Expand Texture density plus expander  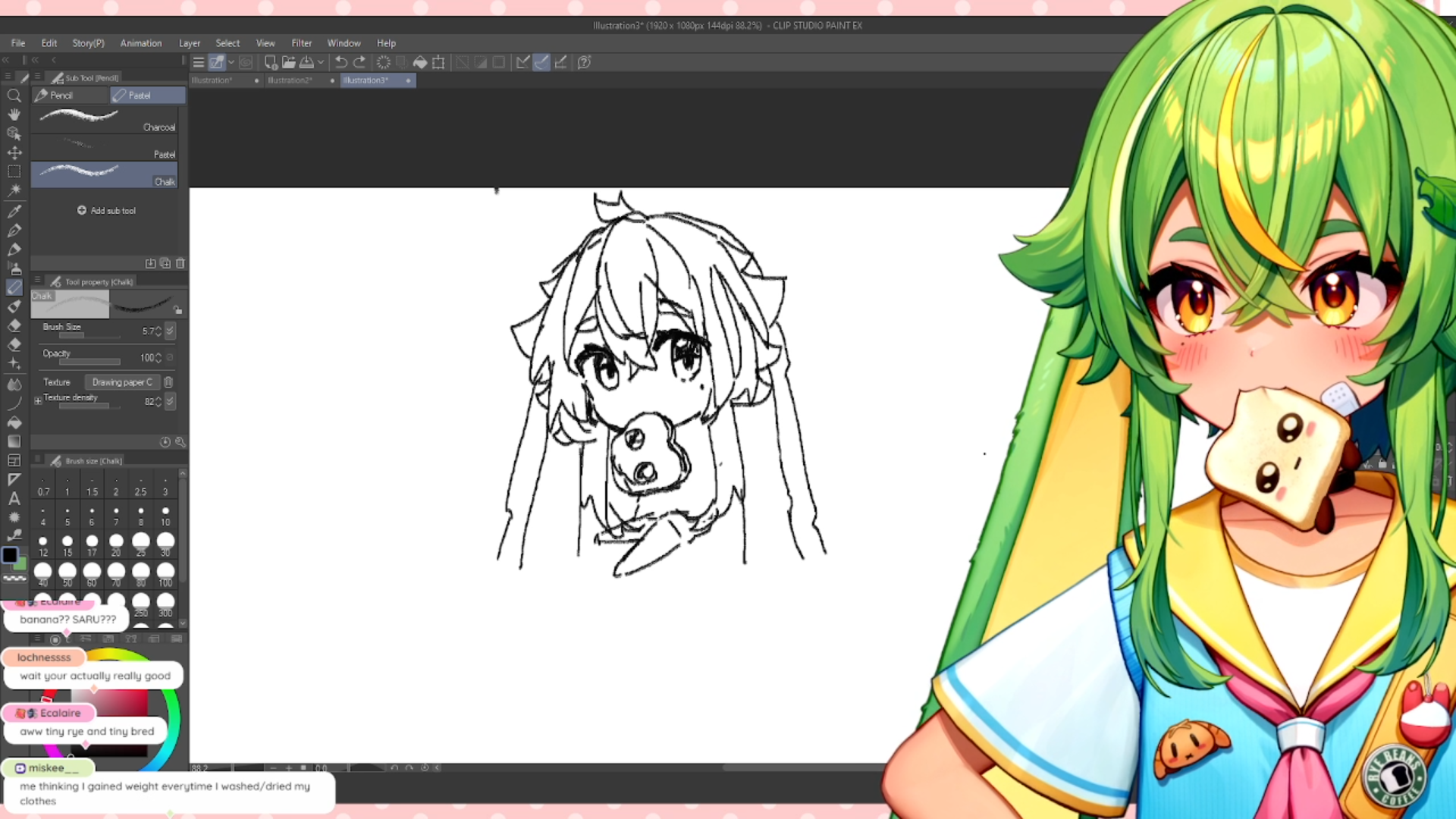pyautogui.click(x=38, y=400)
